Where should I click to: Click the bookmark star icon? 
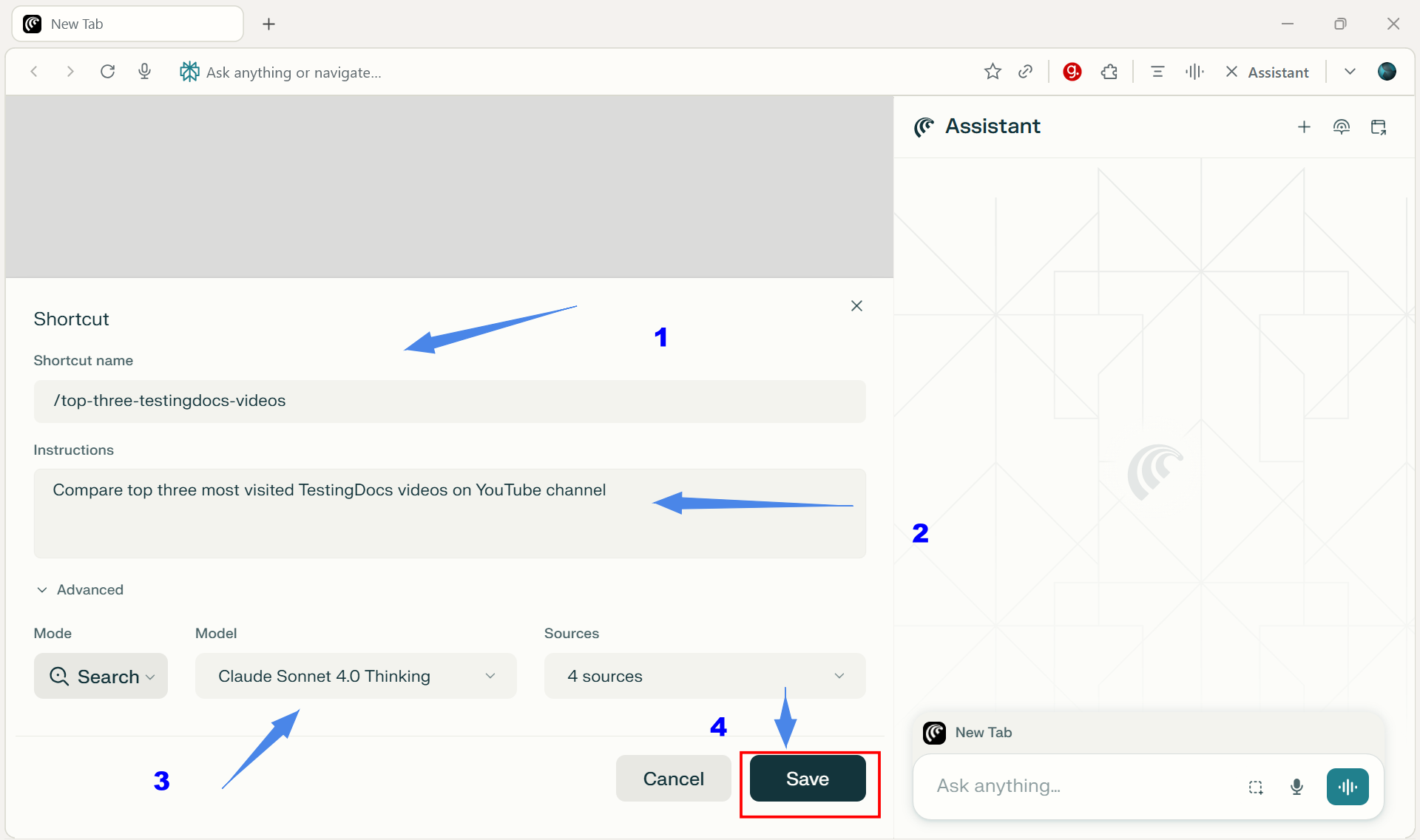[x=993, y=72]
